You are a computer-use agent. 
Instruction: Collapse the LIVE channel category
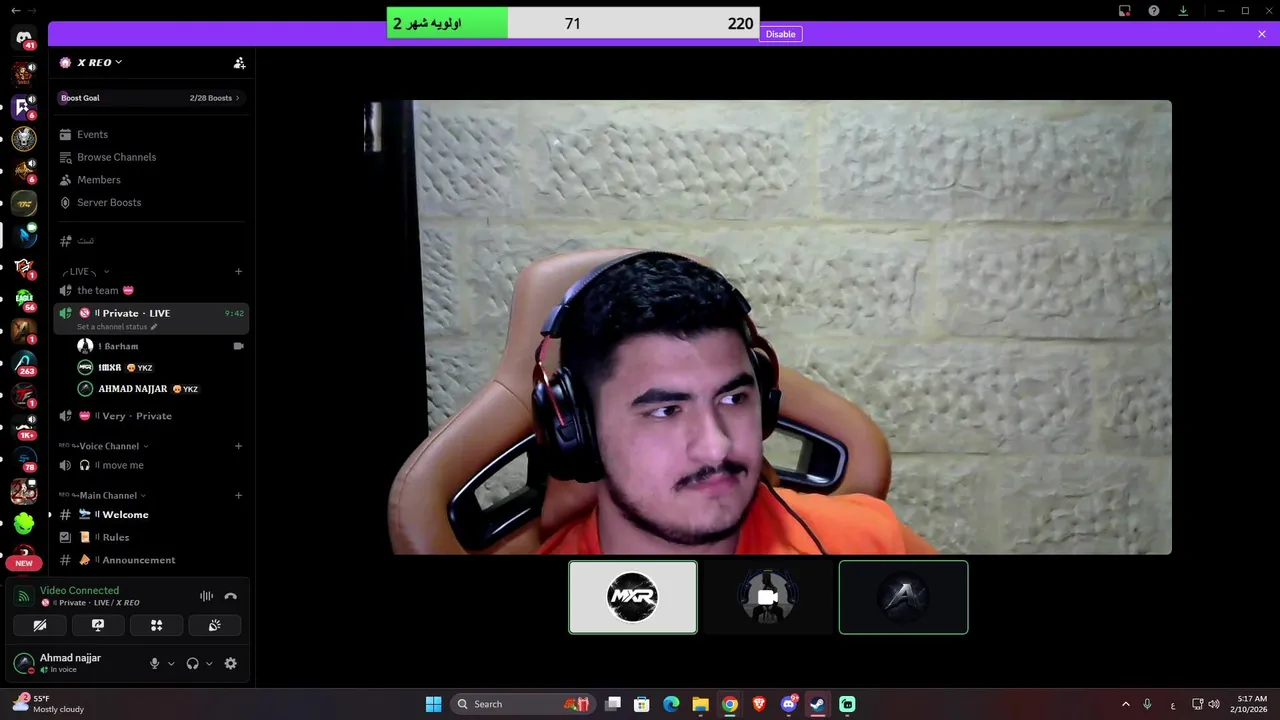point(85,271)
